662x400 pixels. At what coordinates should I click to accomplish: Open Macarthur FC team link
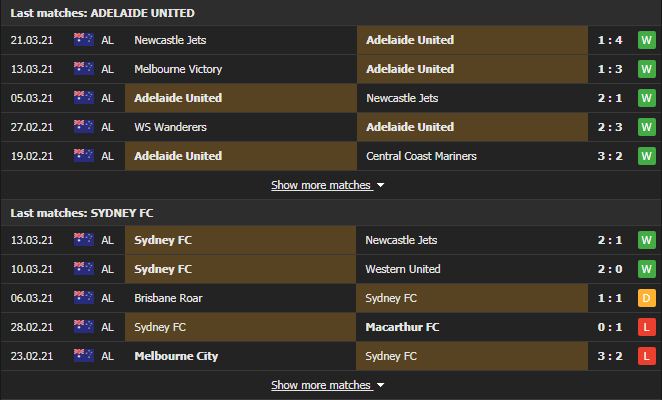coord(402,327)
